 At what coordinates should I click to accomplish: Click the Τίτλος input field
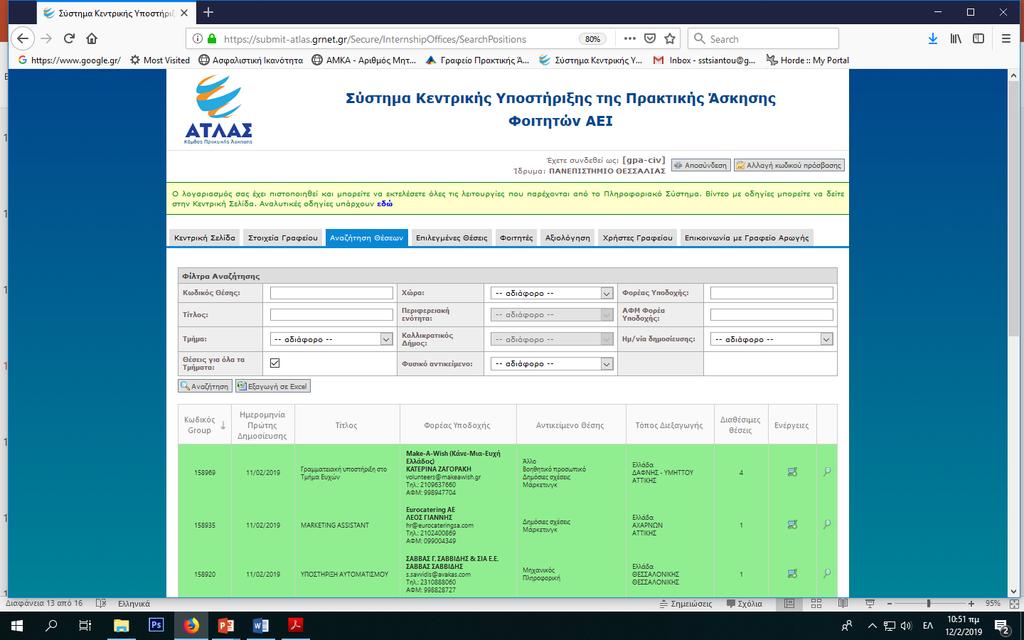331,315
